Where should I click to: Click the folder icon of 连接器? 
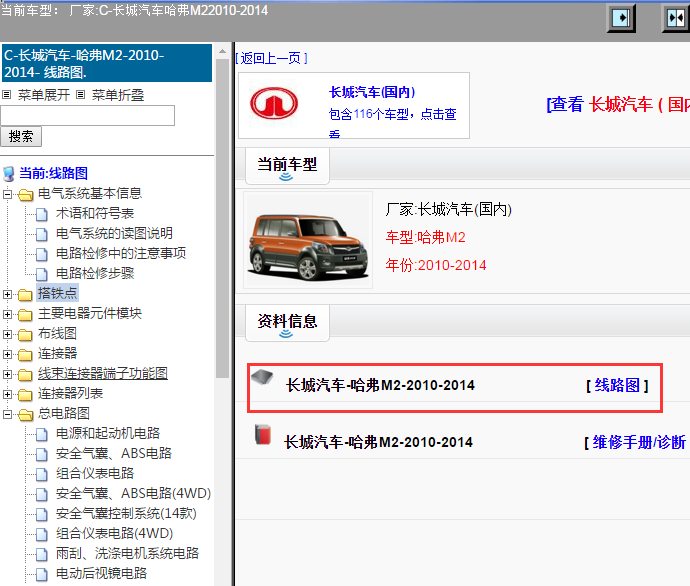click(x=26, y=354)
